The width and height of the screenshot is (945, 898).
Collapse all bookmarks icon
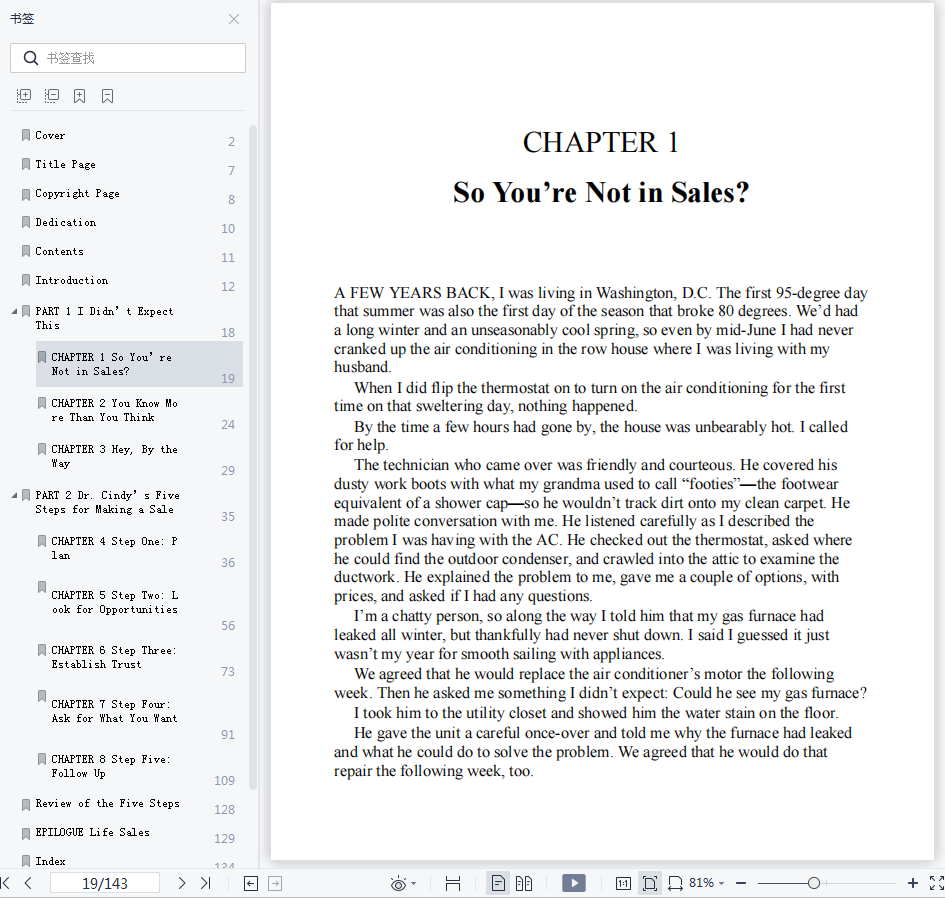coord(52,96)
